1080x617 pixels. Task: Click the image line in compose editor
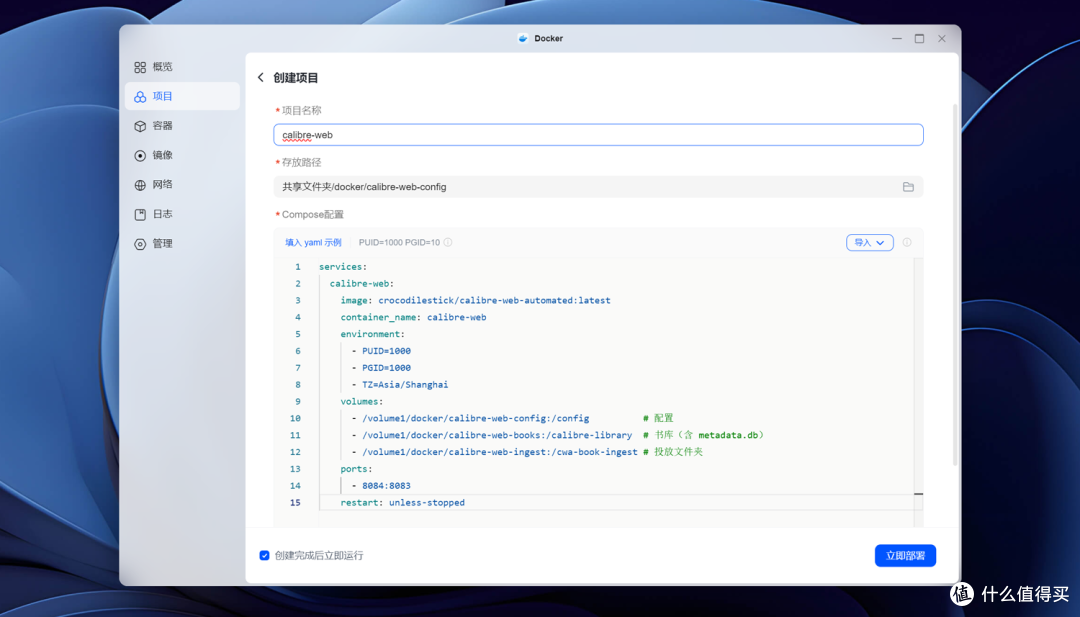click(475, 300)
